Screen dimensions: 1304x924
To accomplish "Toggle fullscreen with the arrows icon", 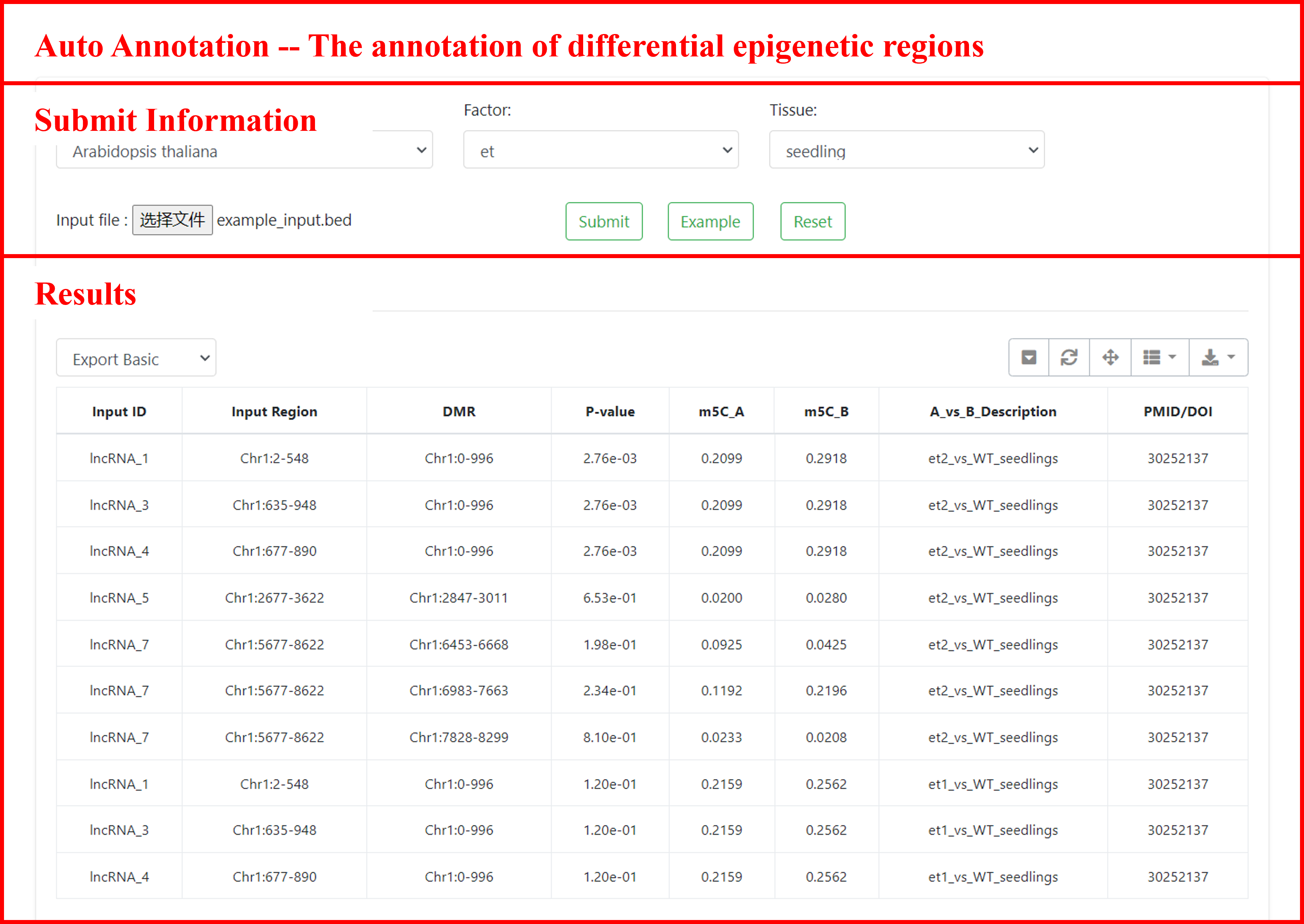I will [1110, 357].
